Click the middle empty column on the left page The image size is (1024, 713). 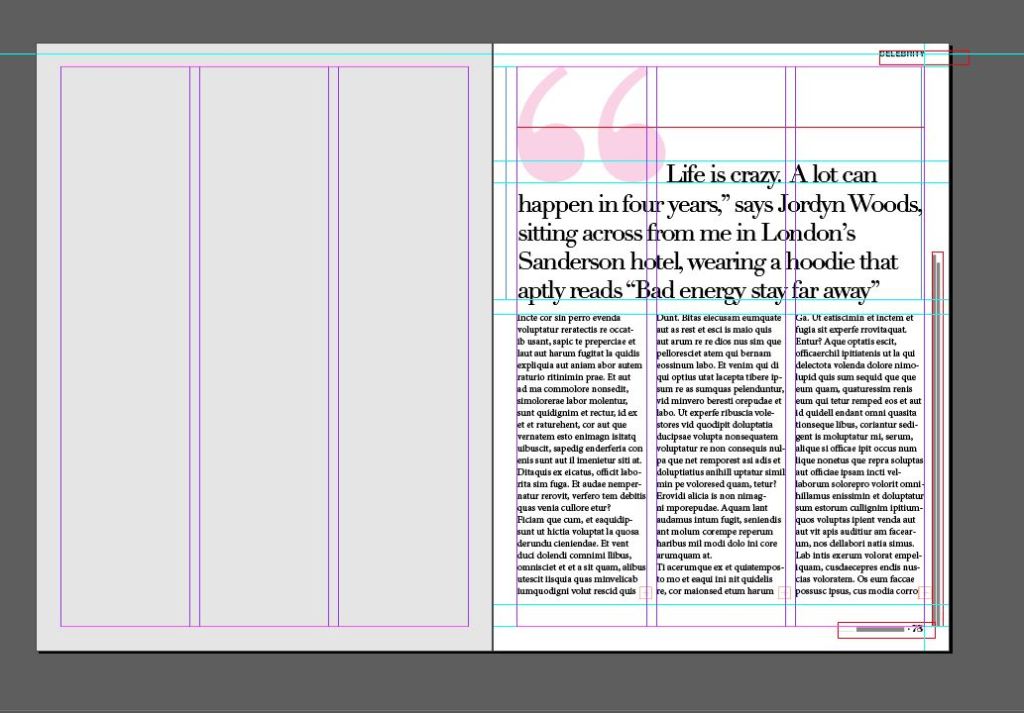pos(264,346)
